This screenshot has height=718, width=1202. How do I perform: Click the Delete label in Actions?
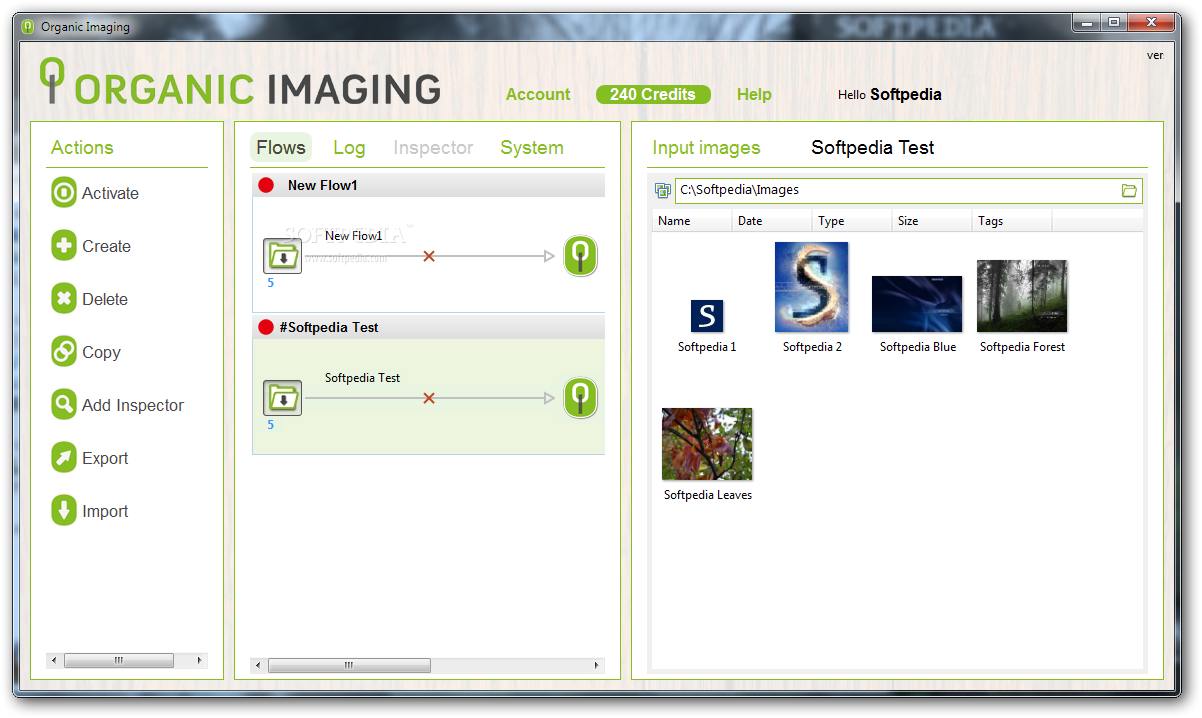tap(105, 300)
